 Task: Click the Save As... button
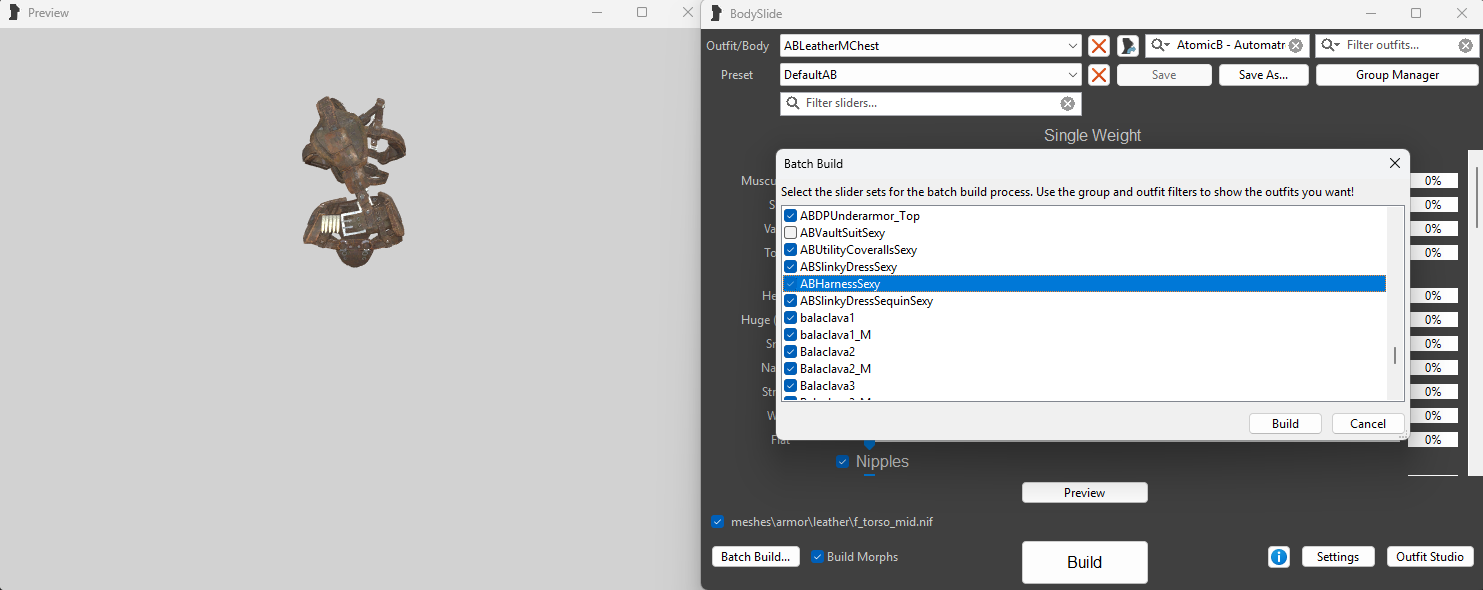[x=1263, y=75]
